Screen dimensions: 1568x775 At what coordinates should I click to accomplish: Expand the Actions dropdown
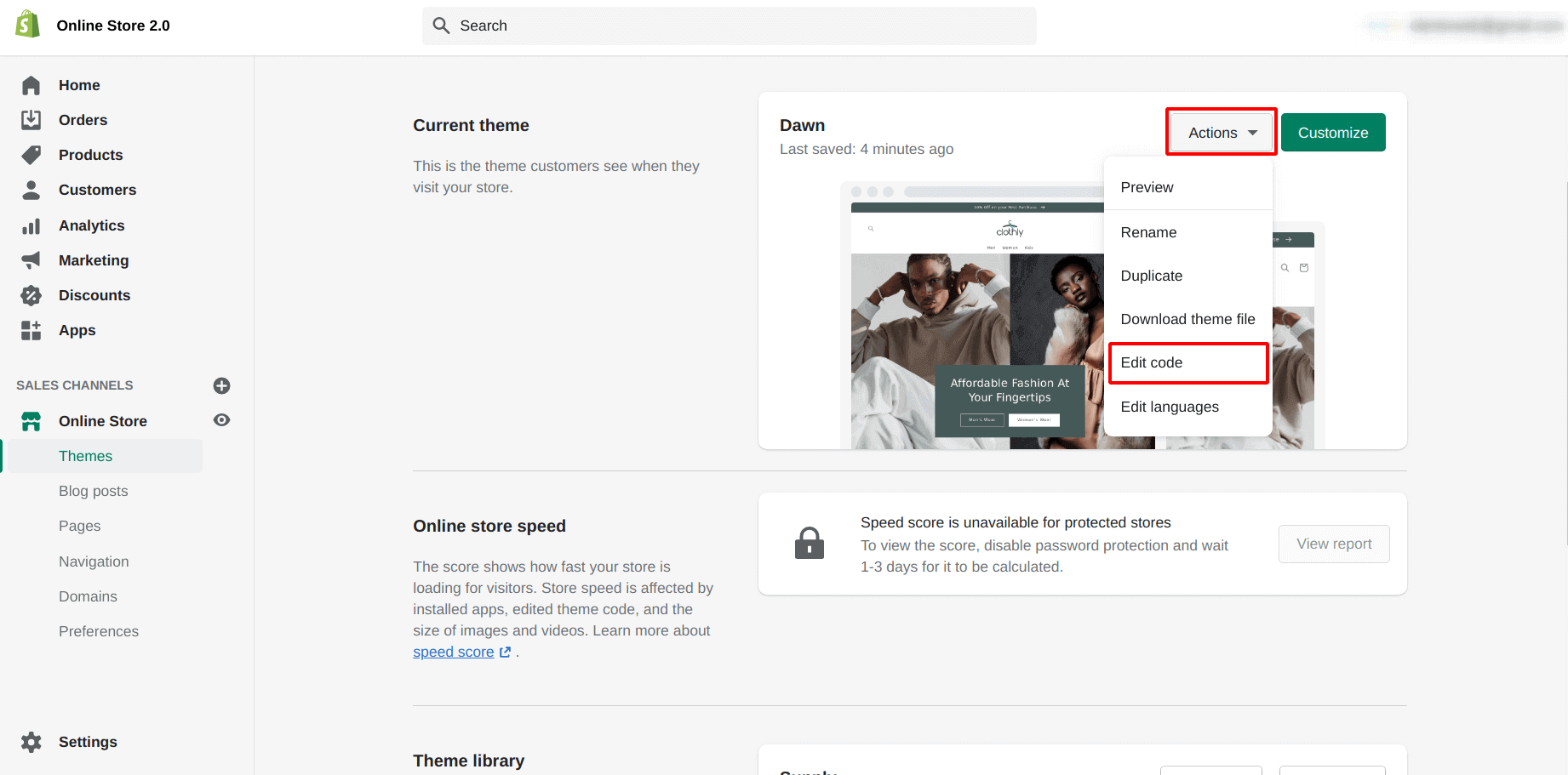[x=1220, y=132]
